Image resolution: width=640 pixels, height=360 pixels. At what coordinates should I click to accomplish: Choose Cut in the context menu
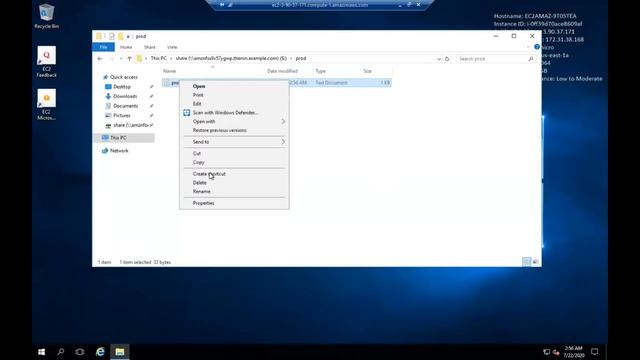click(x=234, y=153)
